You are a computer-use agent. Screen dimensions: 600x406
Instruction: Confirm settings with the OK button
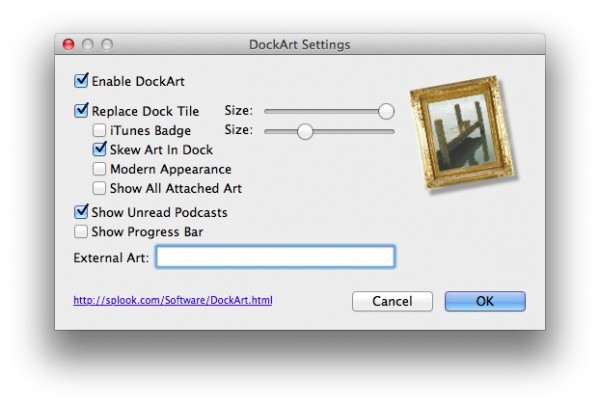[x=484, y=301]
